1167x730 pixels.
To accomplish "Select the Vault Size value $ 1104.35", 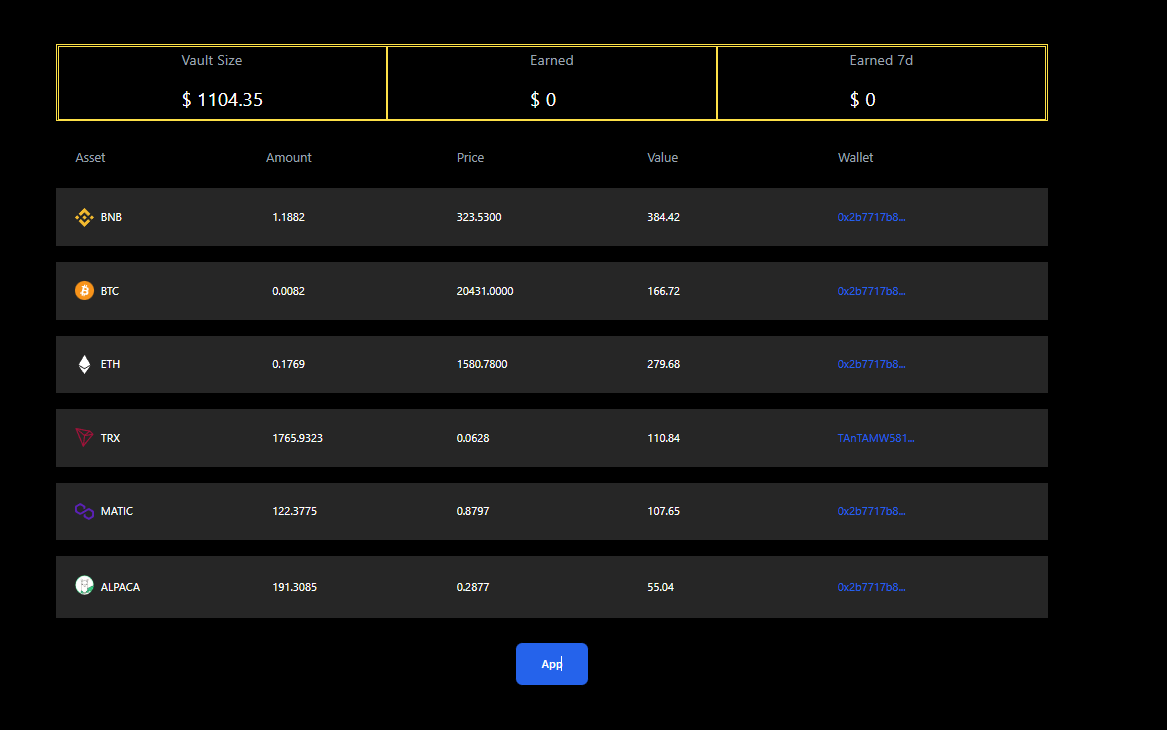I will 222,100.
